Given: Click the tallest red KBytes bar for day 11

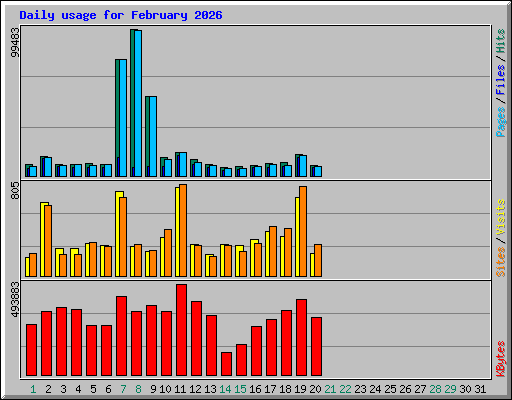Looking at the screenshot, I should coord(181,330).
